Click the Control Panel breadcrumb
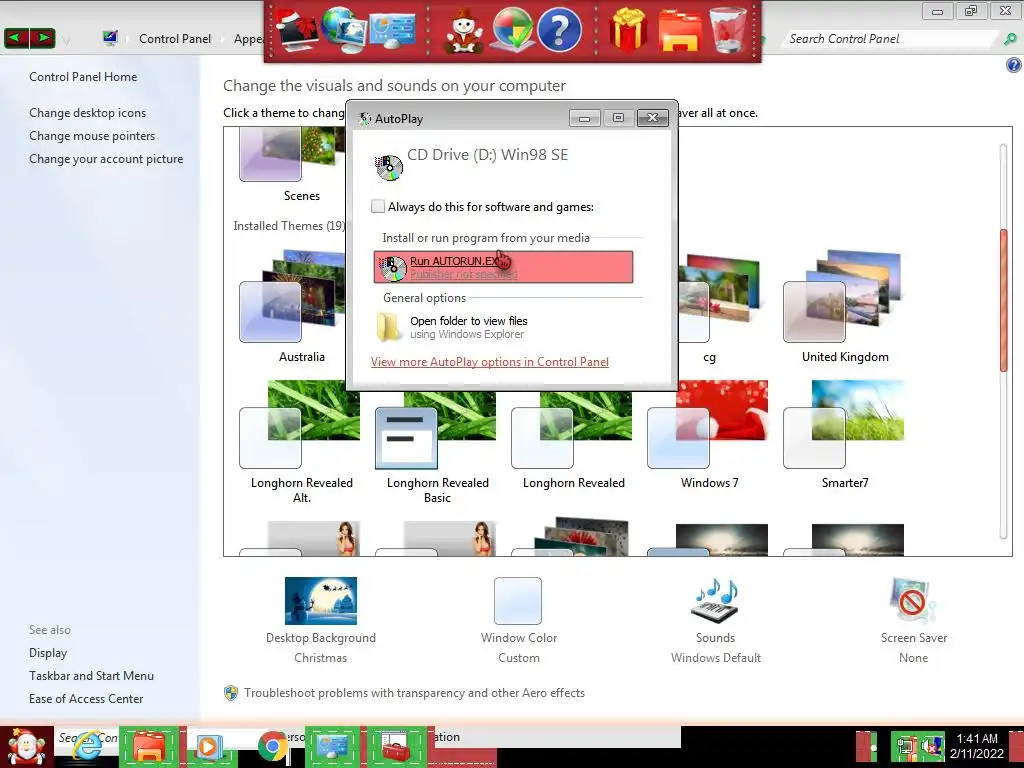Viewport: 1024px width, 768px height. click(175, 39)
